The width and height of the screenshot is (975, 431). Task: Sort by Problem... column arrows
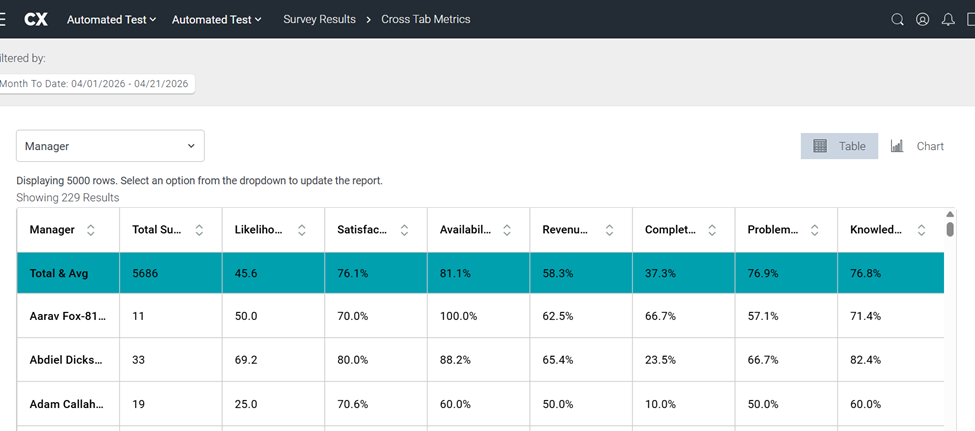[x=815, y=230]
